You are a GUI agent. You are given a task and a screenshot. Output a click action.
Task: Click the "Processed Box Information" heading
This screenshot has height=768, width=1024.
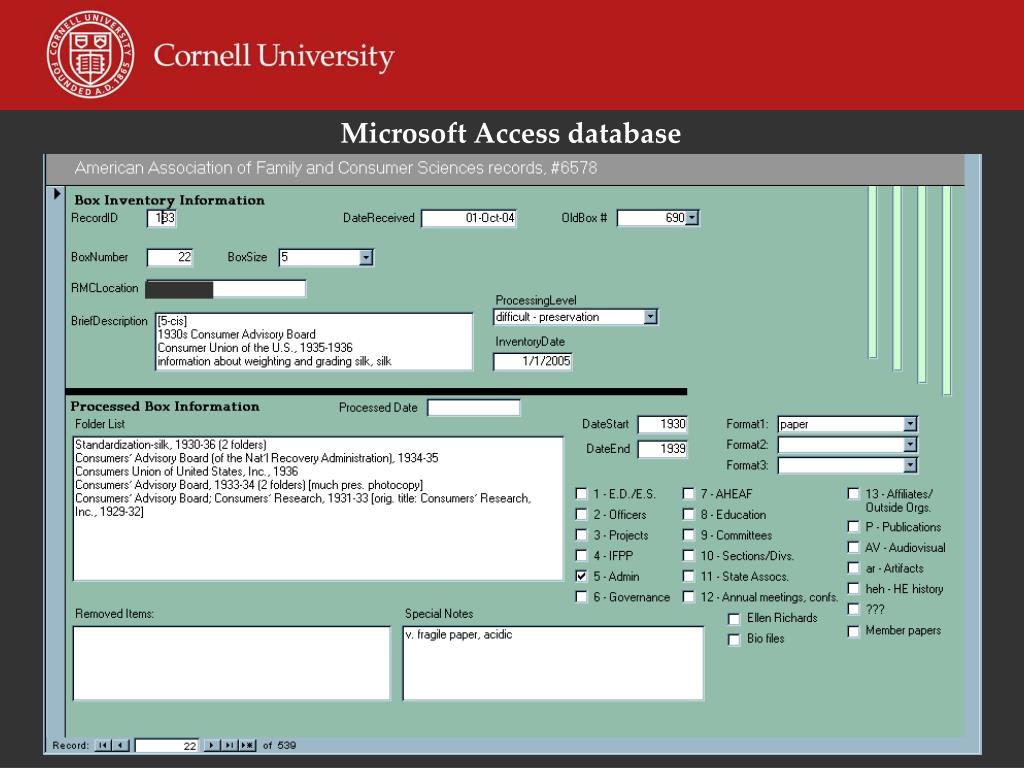pyautogui.click(x=165, y=406)
